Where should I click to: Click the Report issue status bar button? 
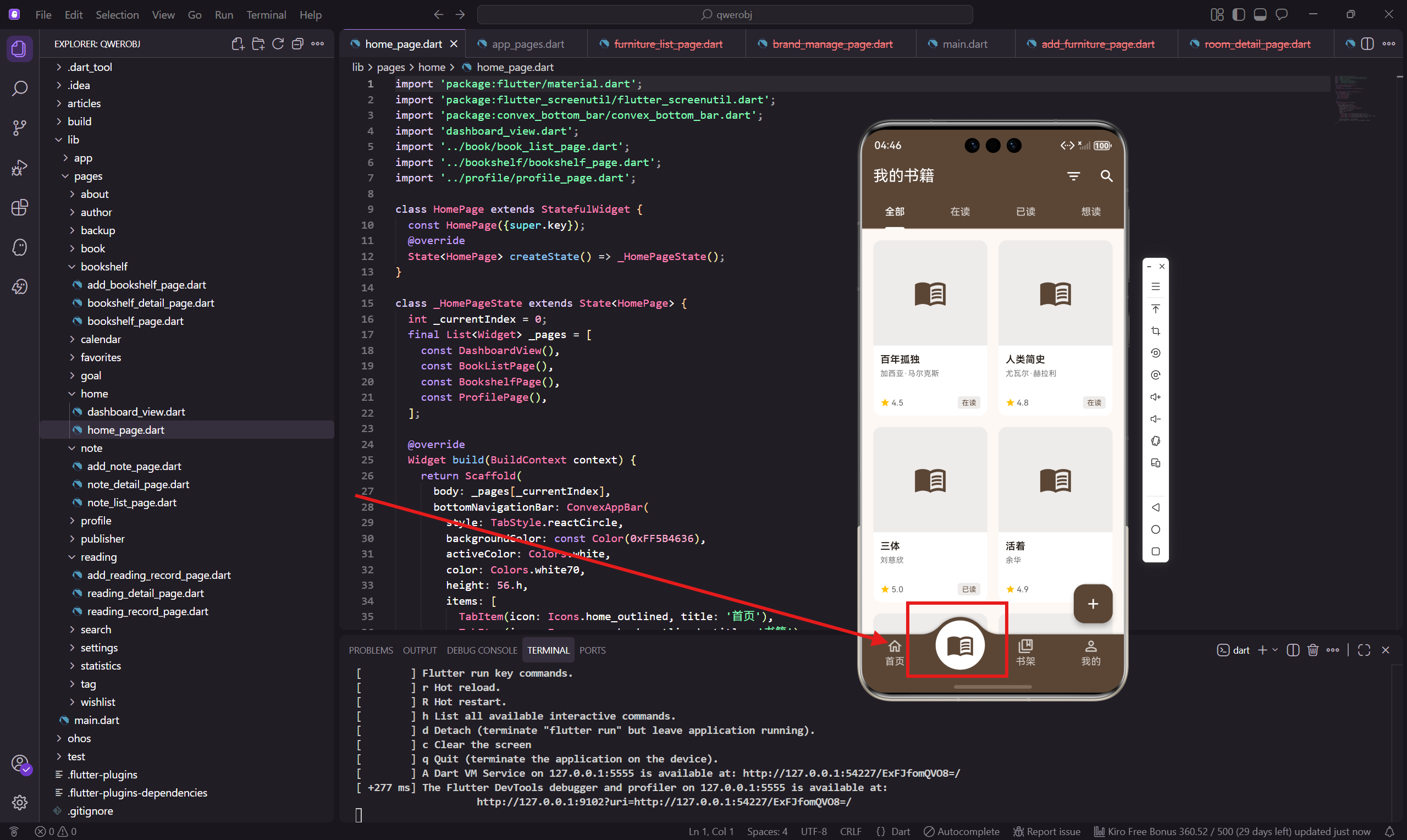click(1046, 832)
